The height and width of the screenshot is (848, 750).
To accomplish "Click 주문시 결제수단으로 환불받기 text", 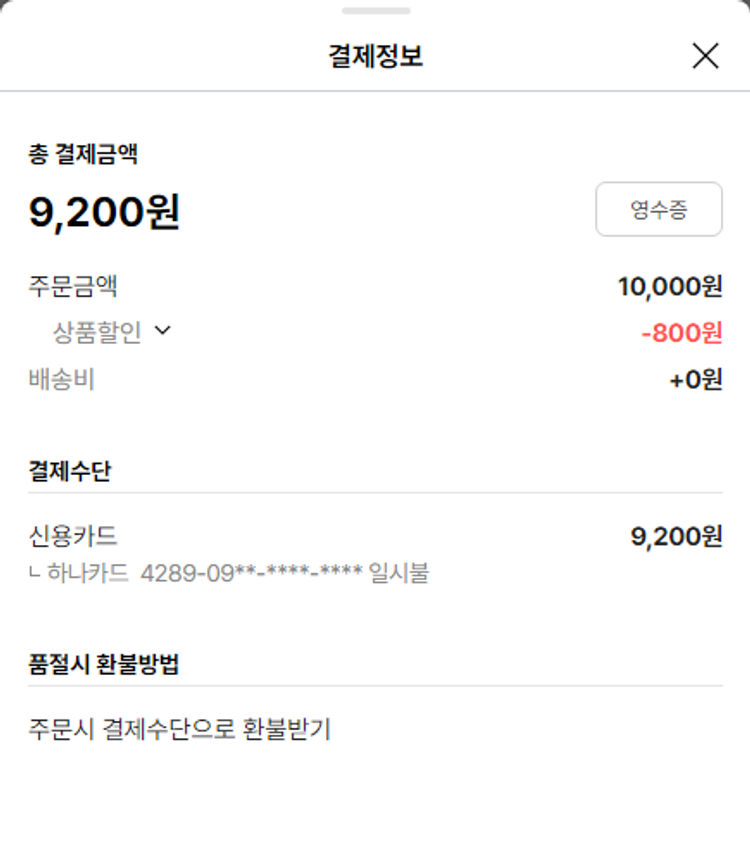I will (180, 729).
